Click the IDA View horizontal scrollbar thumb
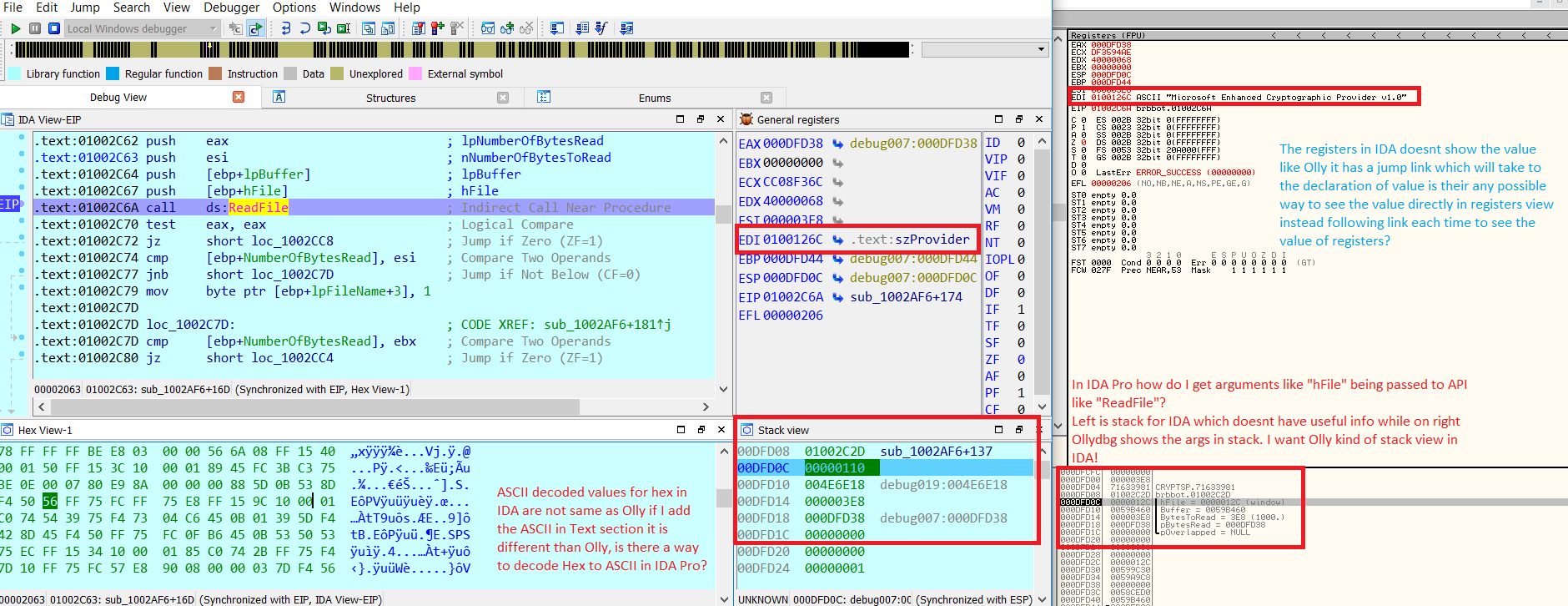This screenshot has height=606, width=1568. point(315,407)
